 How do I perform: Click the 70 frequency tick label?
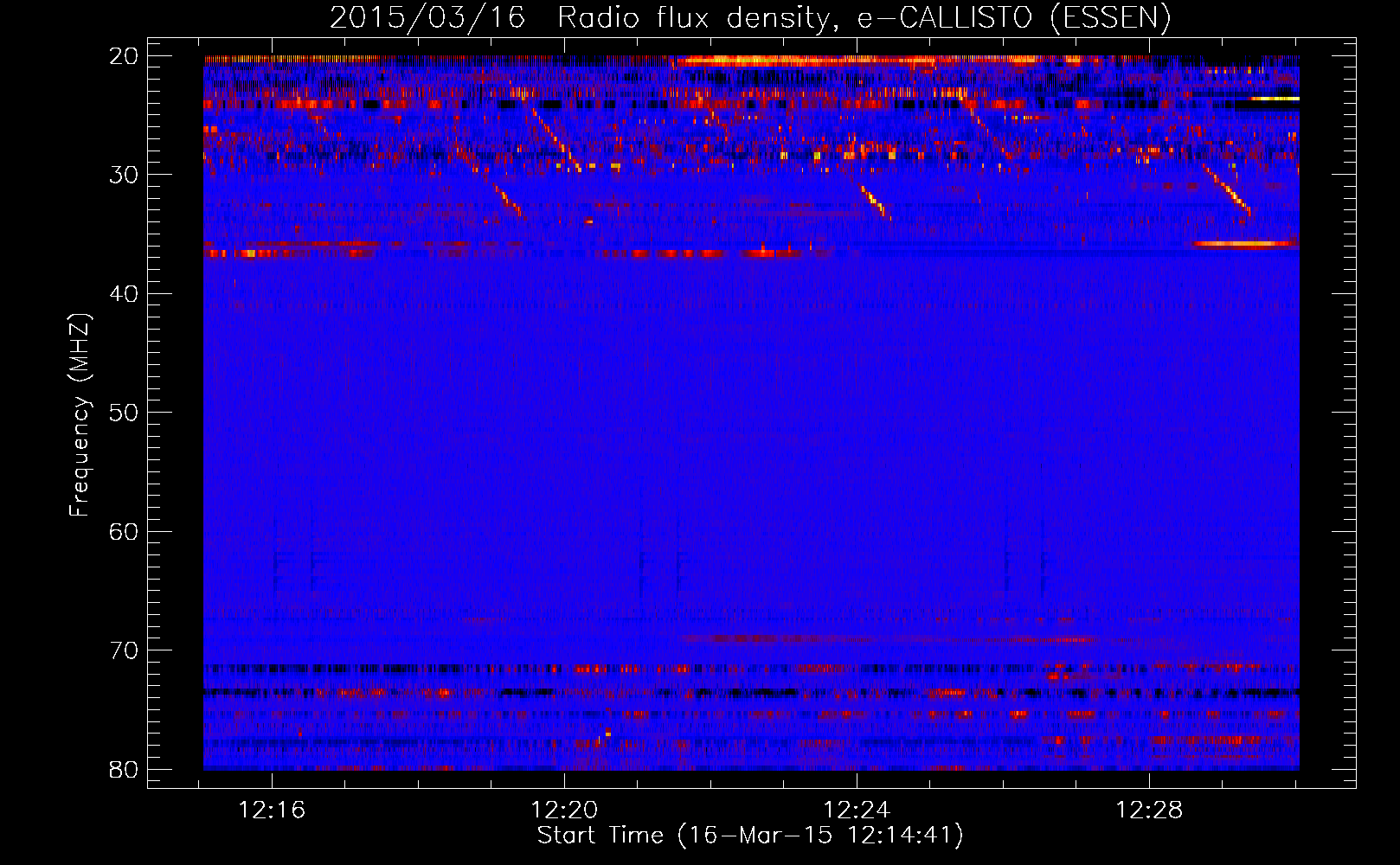pos(124,650)
